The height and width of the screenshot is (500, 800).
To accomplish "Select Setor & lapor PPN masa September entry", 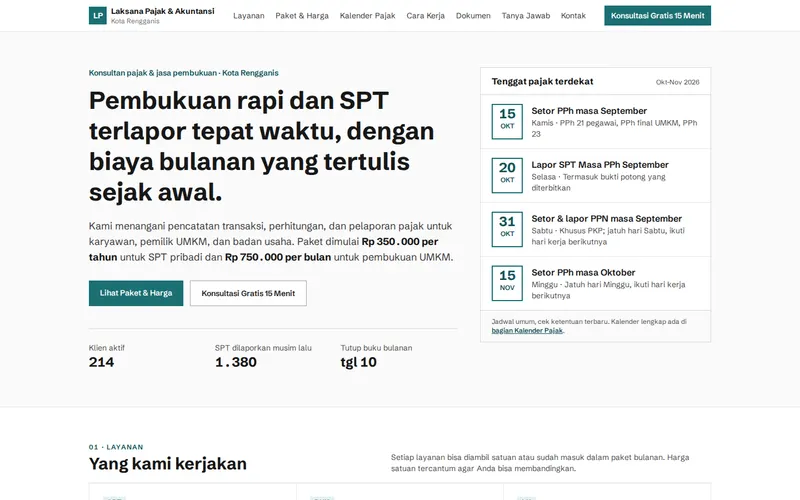I will 595,230.
